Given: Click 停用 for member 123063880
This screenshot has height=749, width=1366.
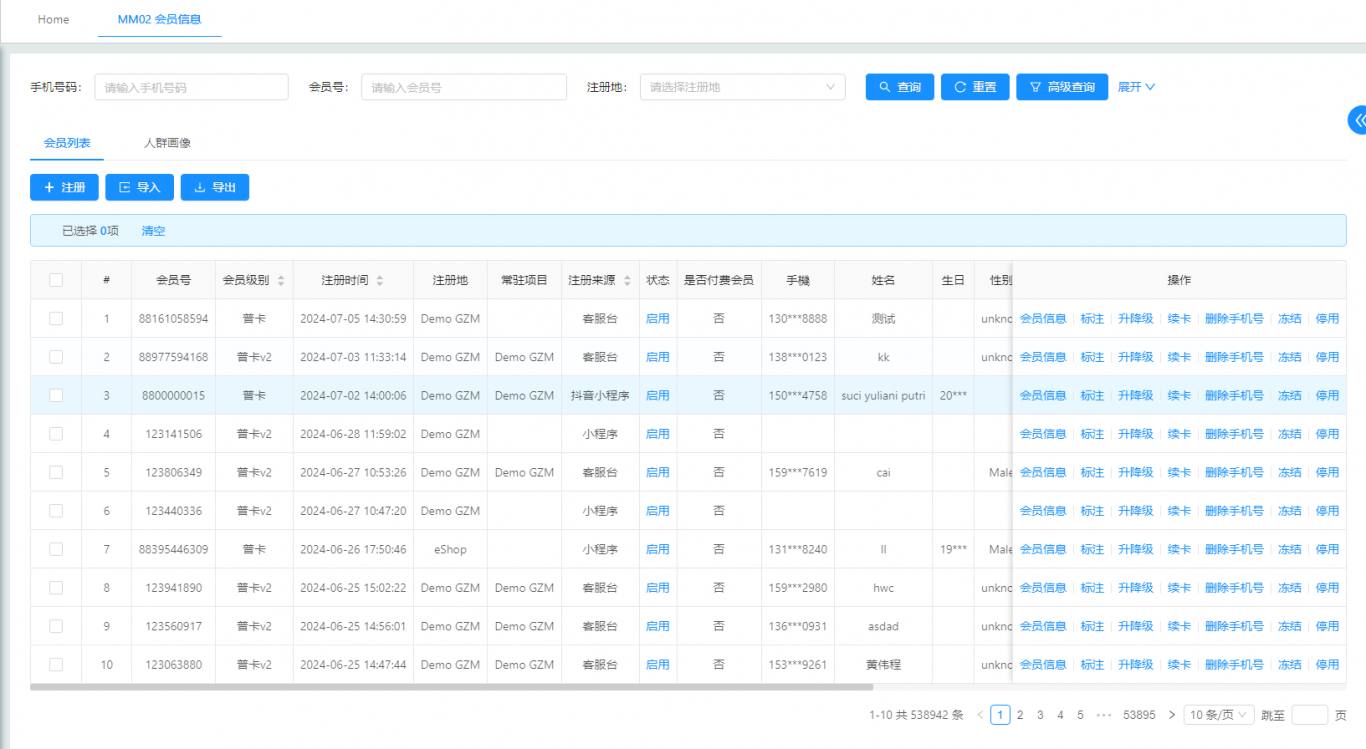Looking at the screenshot, I should point(1327,664).
